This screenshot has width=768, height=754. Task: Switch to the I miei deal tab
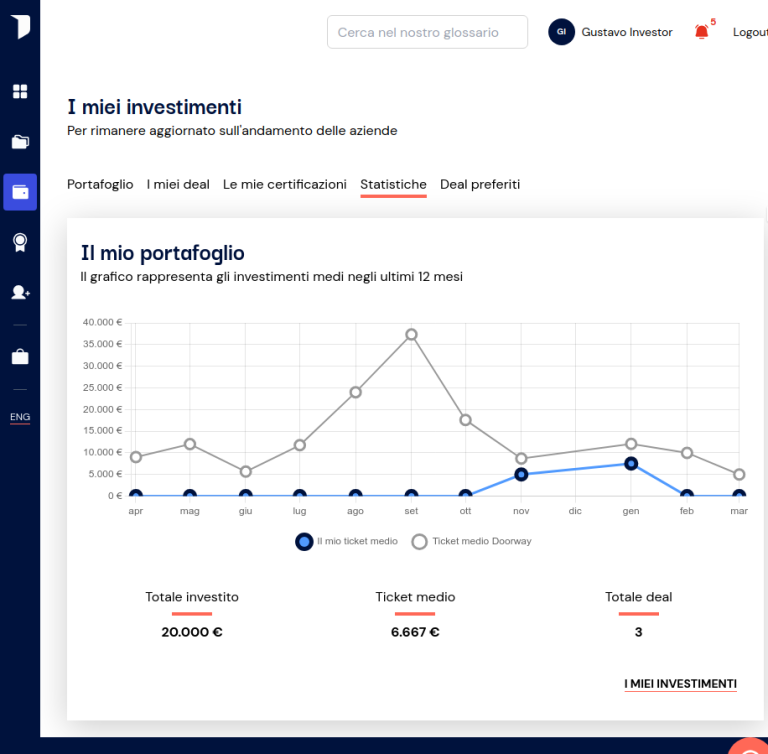point(178,185)
